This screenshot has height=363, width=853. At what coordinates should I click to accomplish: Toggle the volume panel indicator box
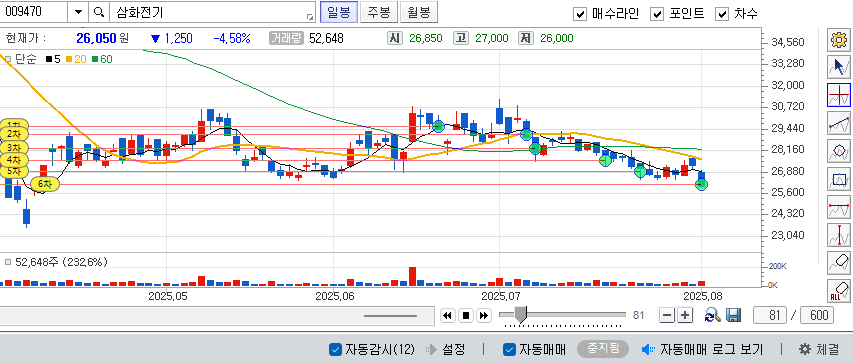(8, 262)
